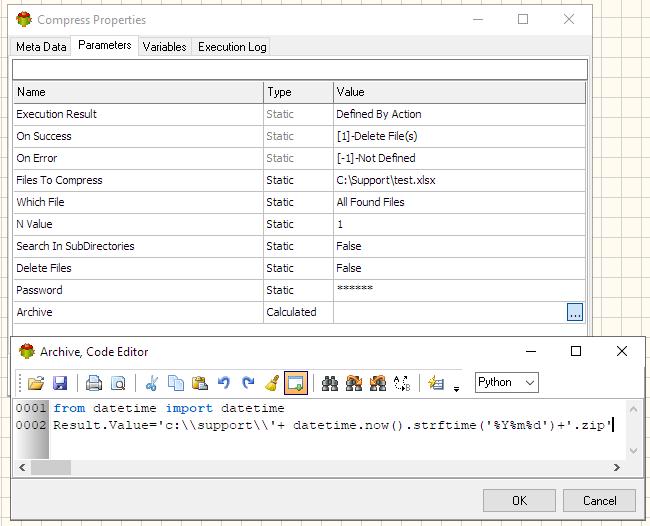The height and width of the screenshot is (526, 650).
Task: Click the Which File parameter name
Action: coord(40,202)
